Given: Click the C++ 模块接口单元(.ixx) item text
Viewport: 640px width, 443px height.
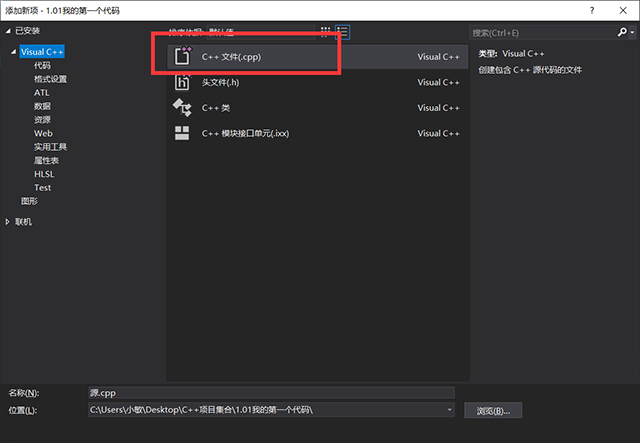Looking at the screenshot, I should [x=245, y=134].
